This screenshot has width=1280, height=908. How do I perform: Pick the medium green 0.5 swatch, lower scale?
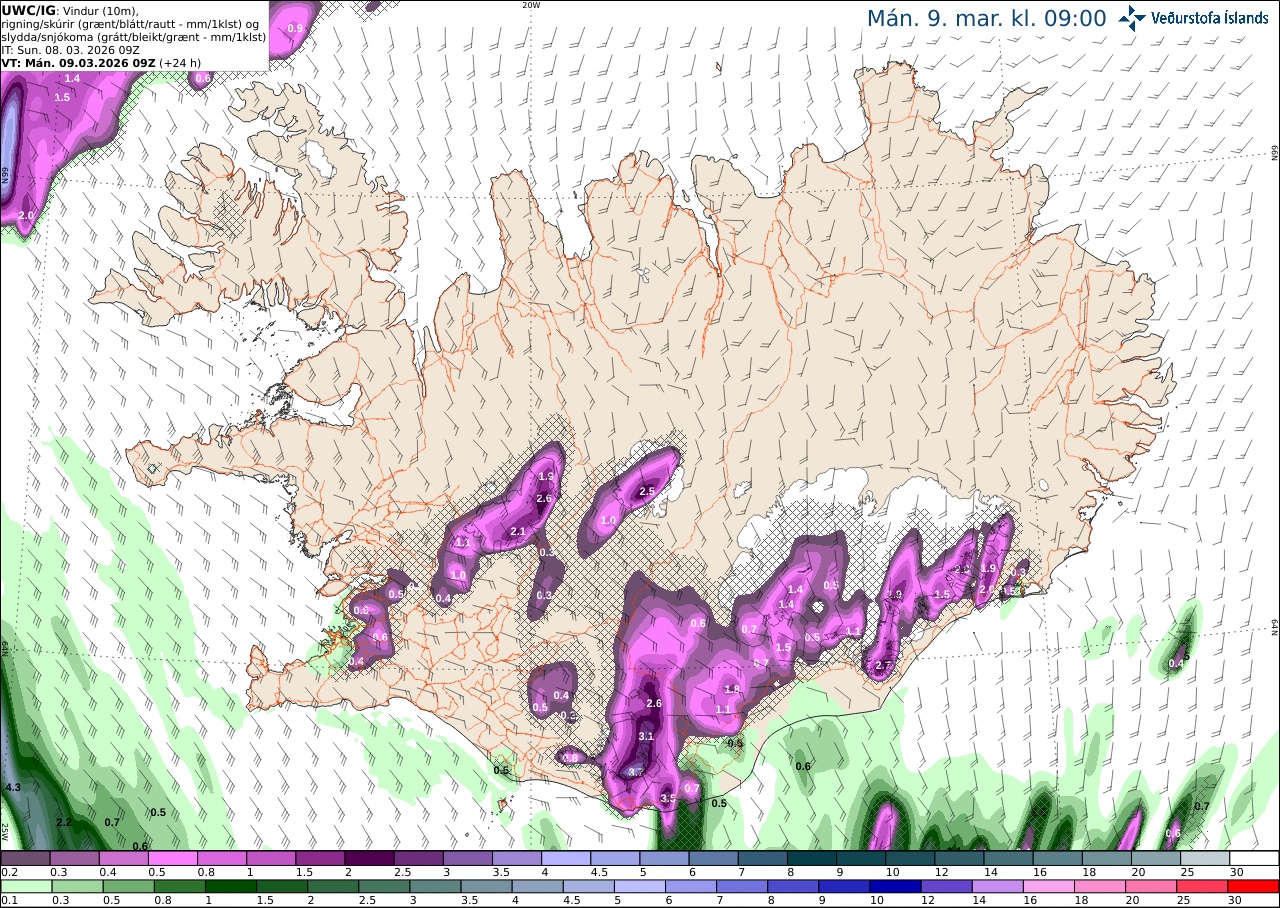click(126, 886)
